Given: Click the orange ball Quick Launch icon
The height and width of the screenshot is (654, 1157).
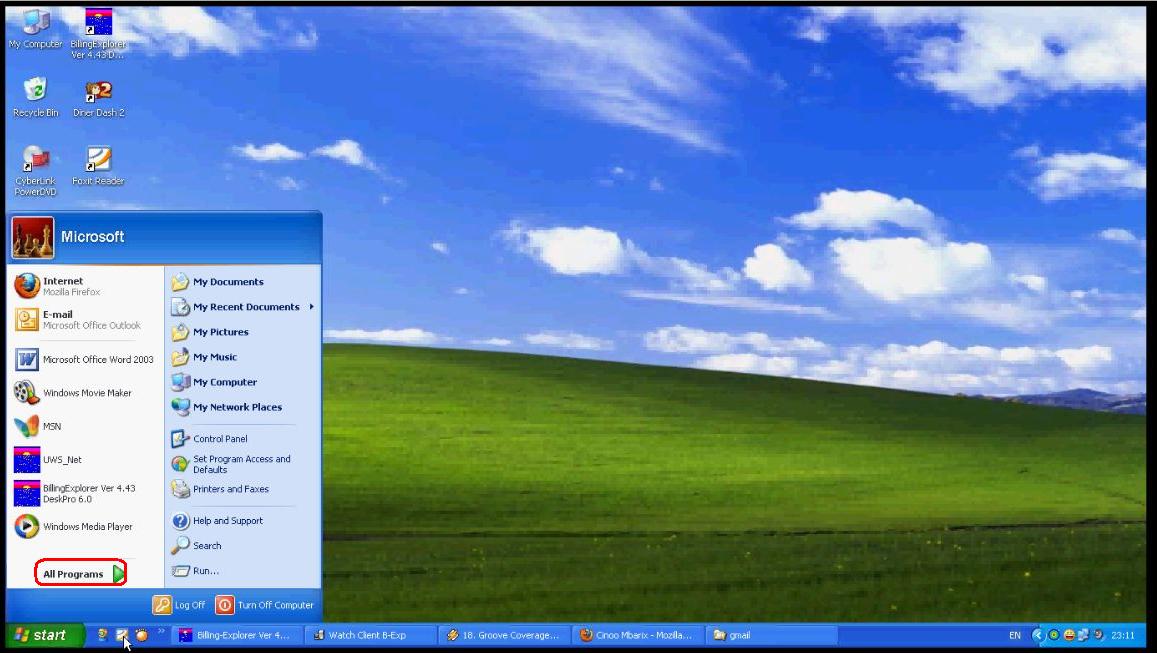Looking at the screenshot, I should tap(142, 635).
